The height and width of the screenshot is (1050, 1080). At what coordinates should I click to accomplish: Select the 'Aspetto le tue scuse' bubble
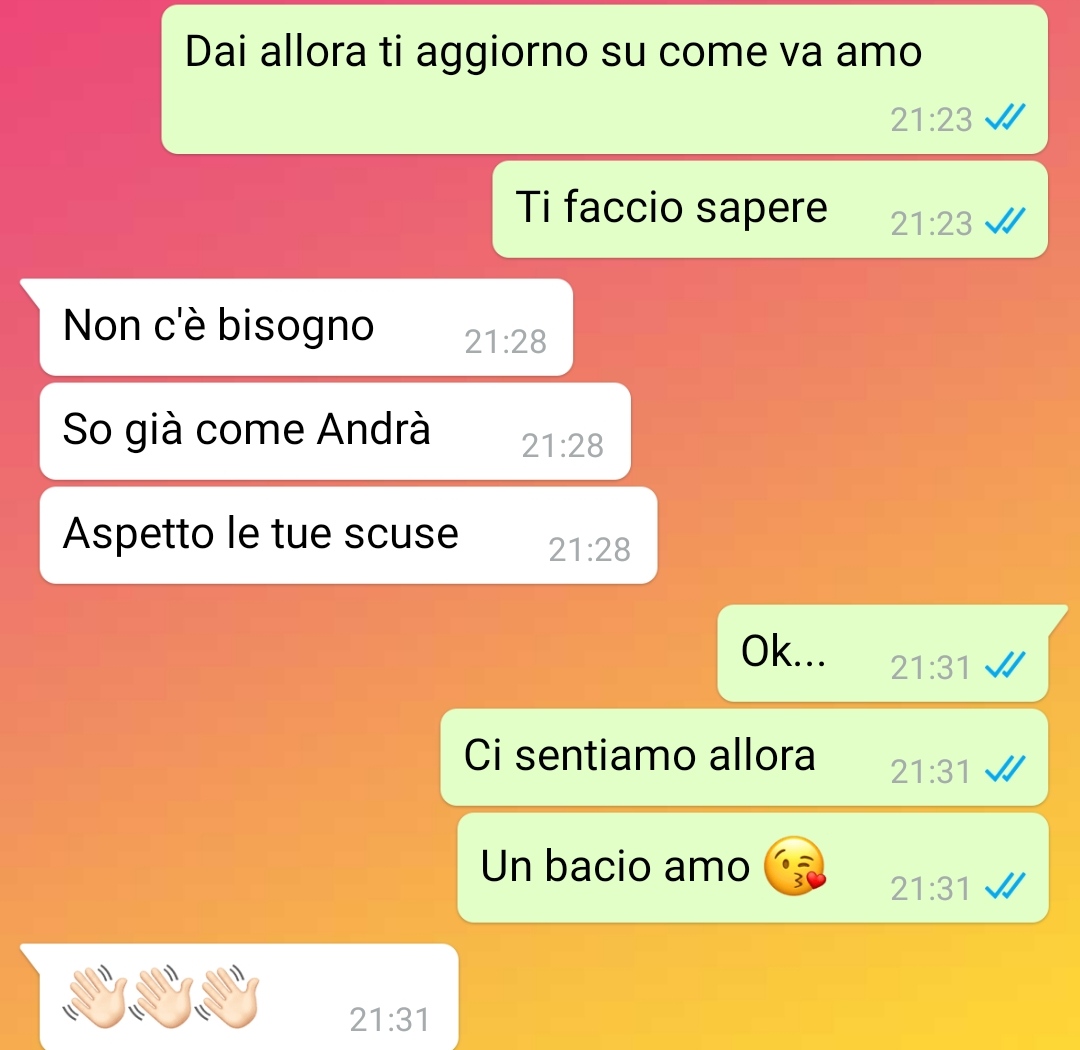click(348, 535)
